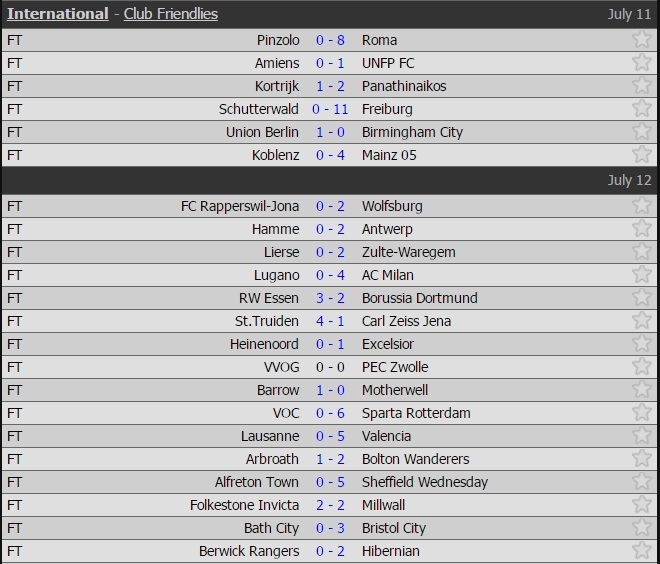Favorite the Schutterwald vs Freiburg match
The image size is (660, 564).
[641, 109]
